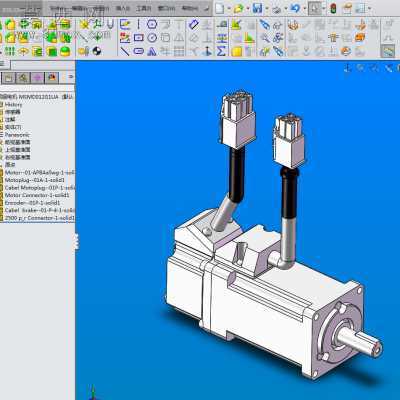Click the motor output shaft in the viewport

click(360, 343)
